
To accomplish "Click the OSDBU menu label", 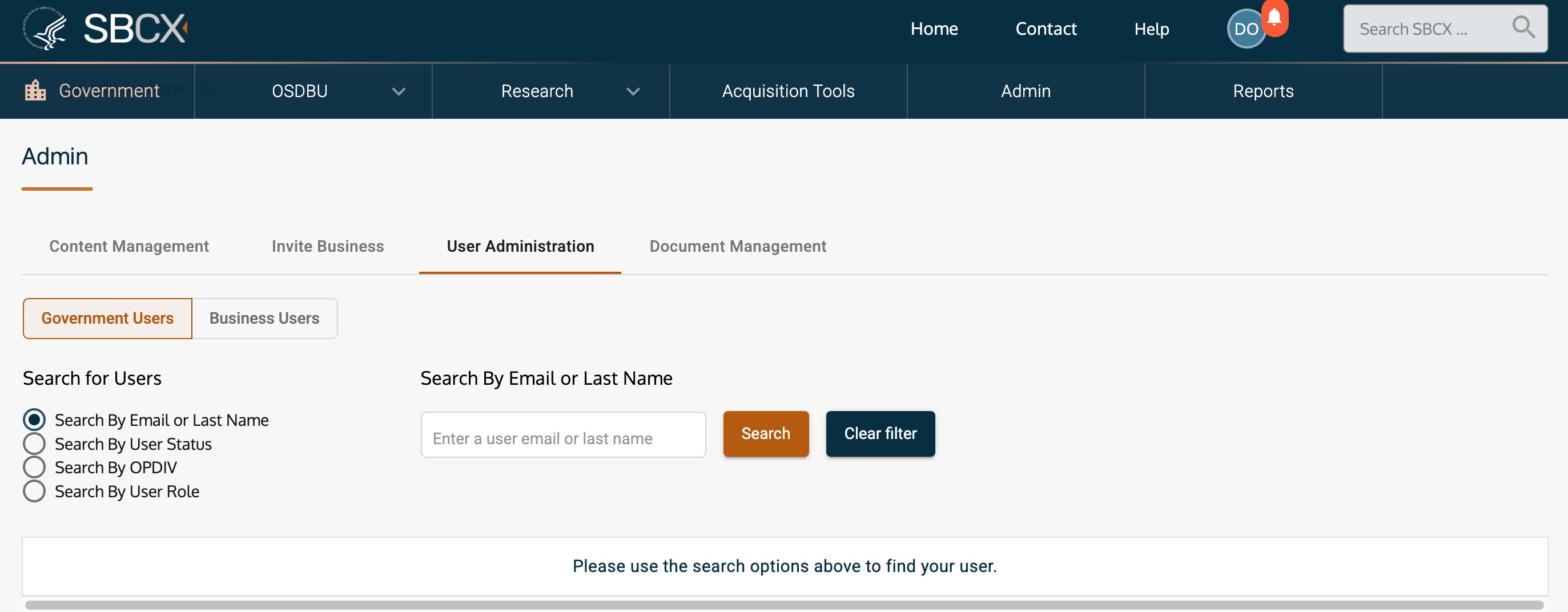I will click(x=299, y=91).
